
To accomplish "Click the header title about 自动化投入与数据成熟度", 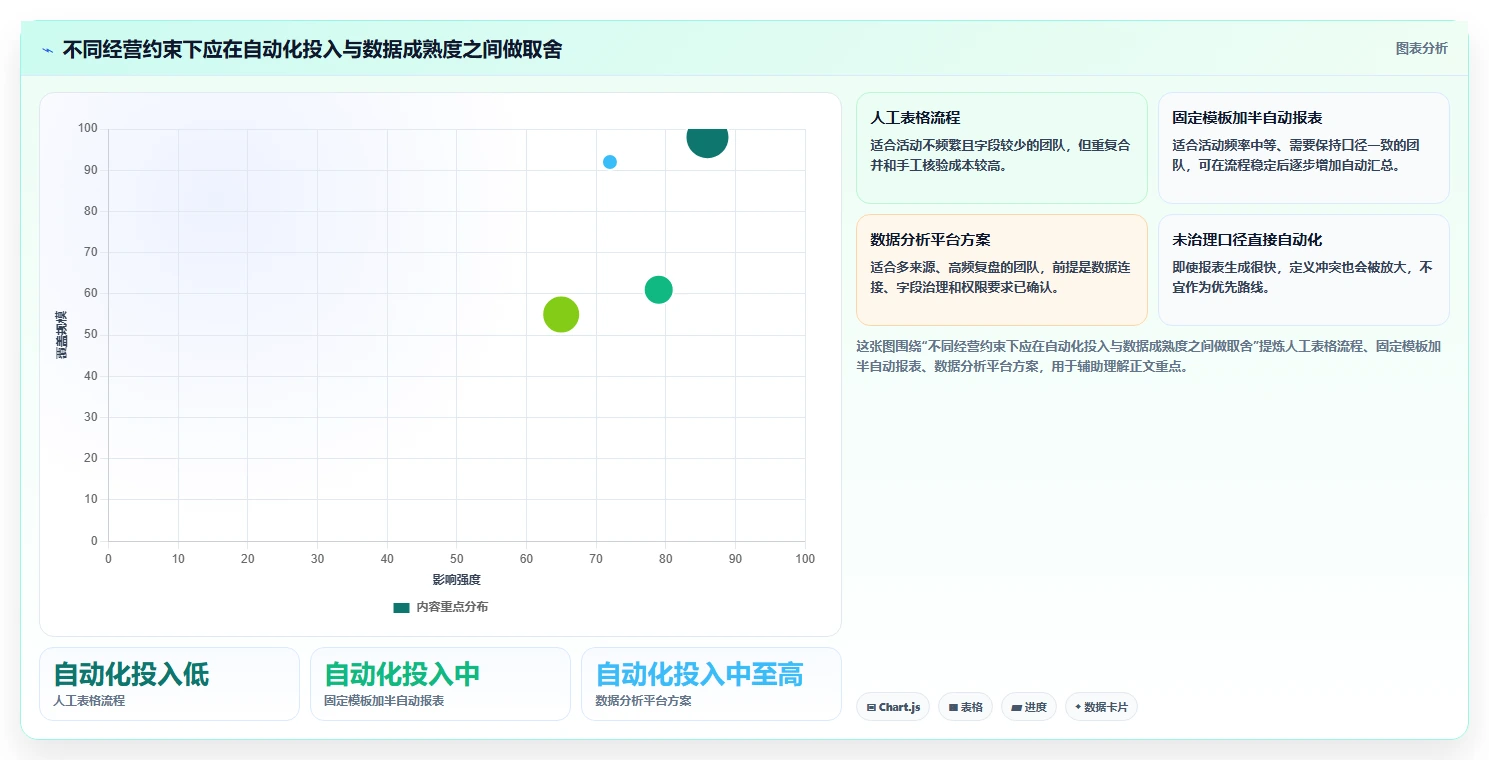I will coord(312,49).
